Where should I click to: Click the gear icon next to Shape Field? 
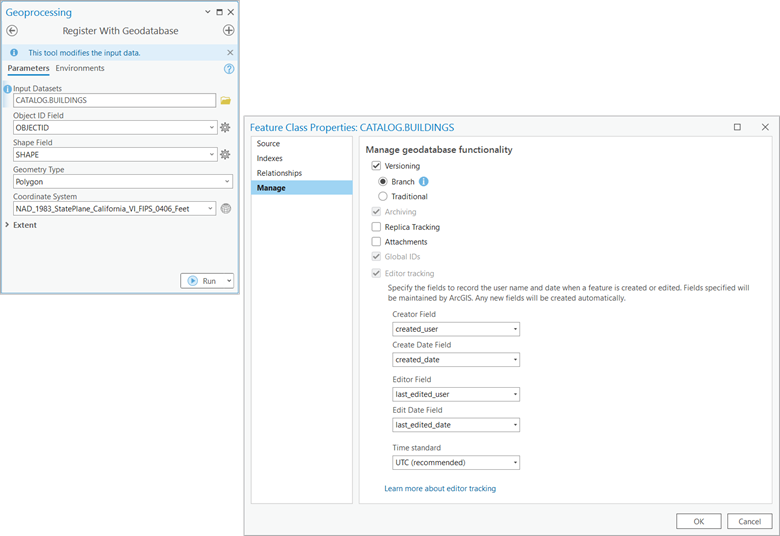(x=225, y=155)
